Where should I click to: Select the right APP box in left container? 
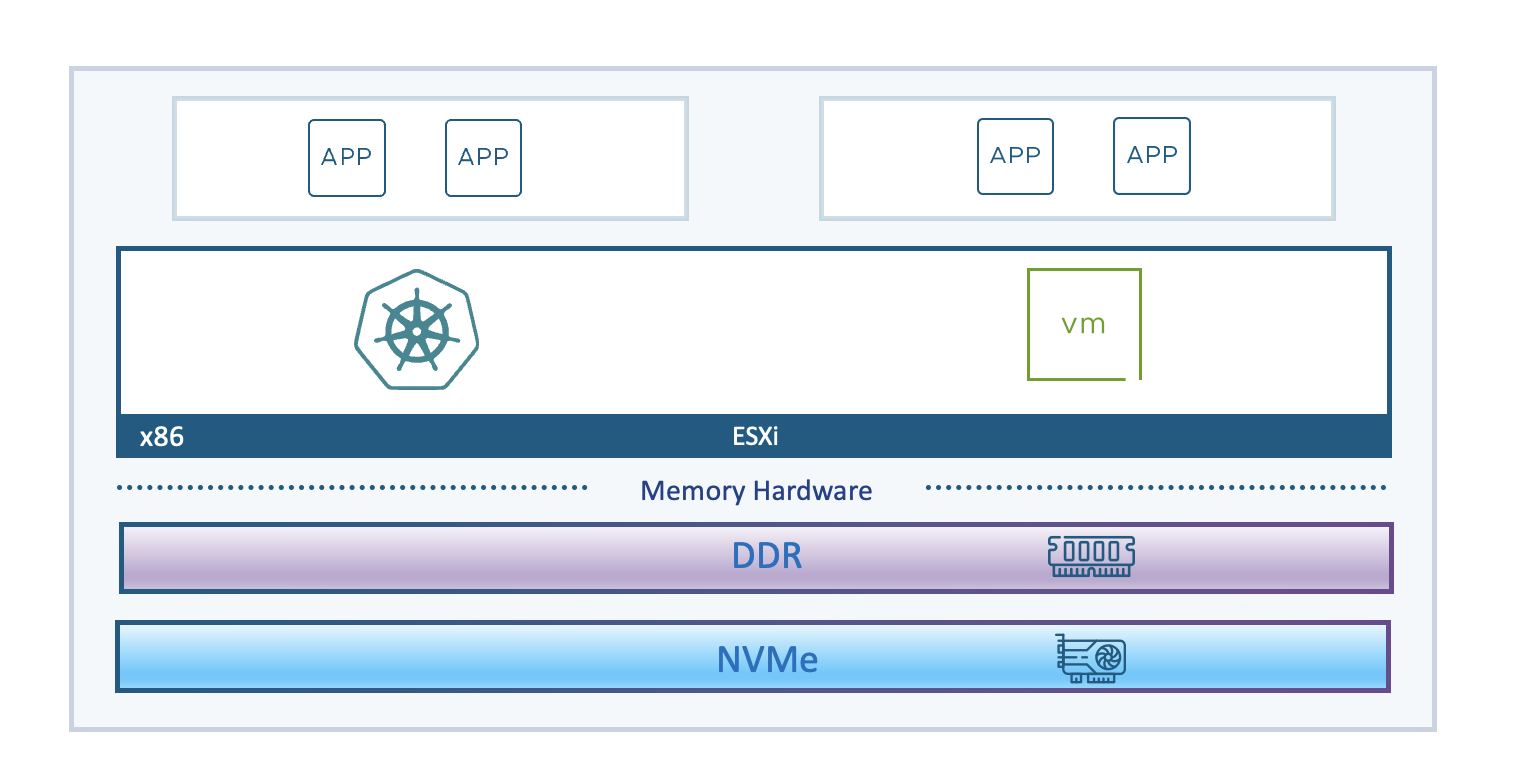(x=483, y=158)
